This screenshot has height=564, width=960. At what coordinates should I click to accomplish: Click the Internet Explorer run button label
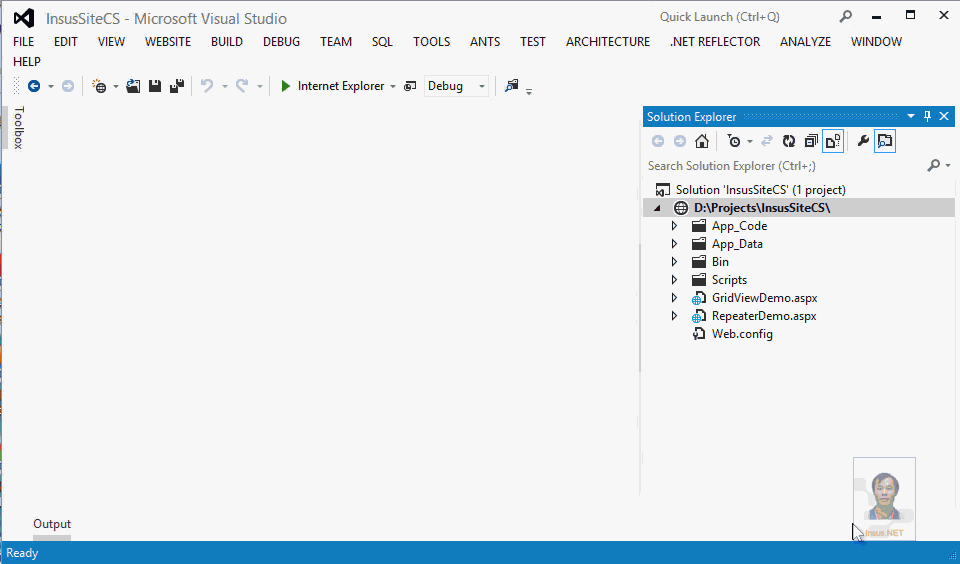pyautogui.click(x=341, y=86)
